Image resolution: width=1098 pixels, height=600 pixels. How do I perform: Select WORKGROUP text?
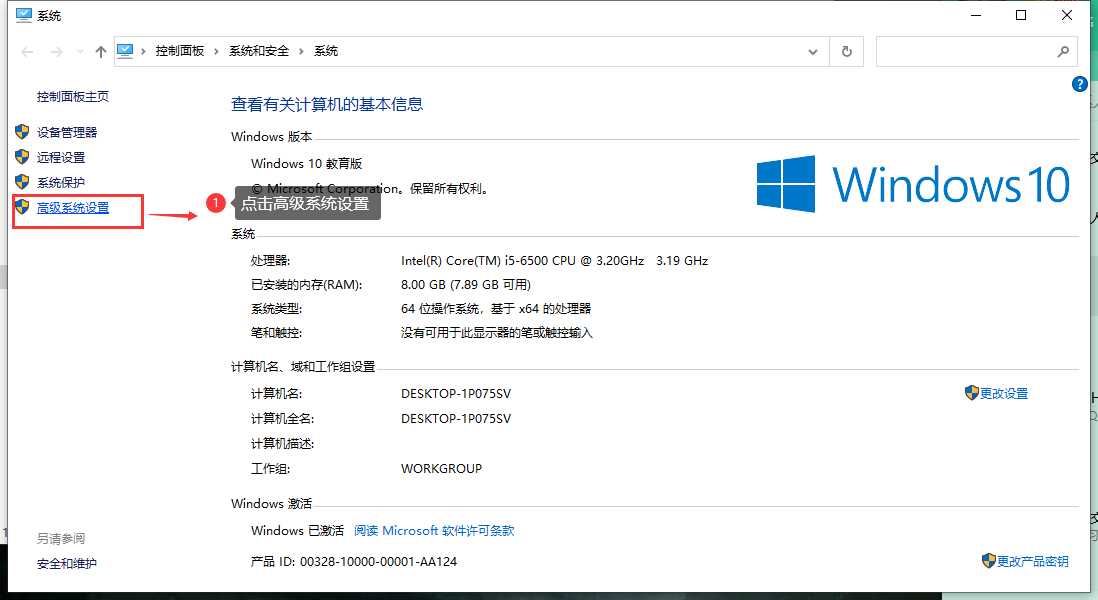[x=441, y=468]
